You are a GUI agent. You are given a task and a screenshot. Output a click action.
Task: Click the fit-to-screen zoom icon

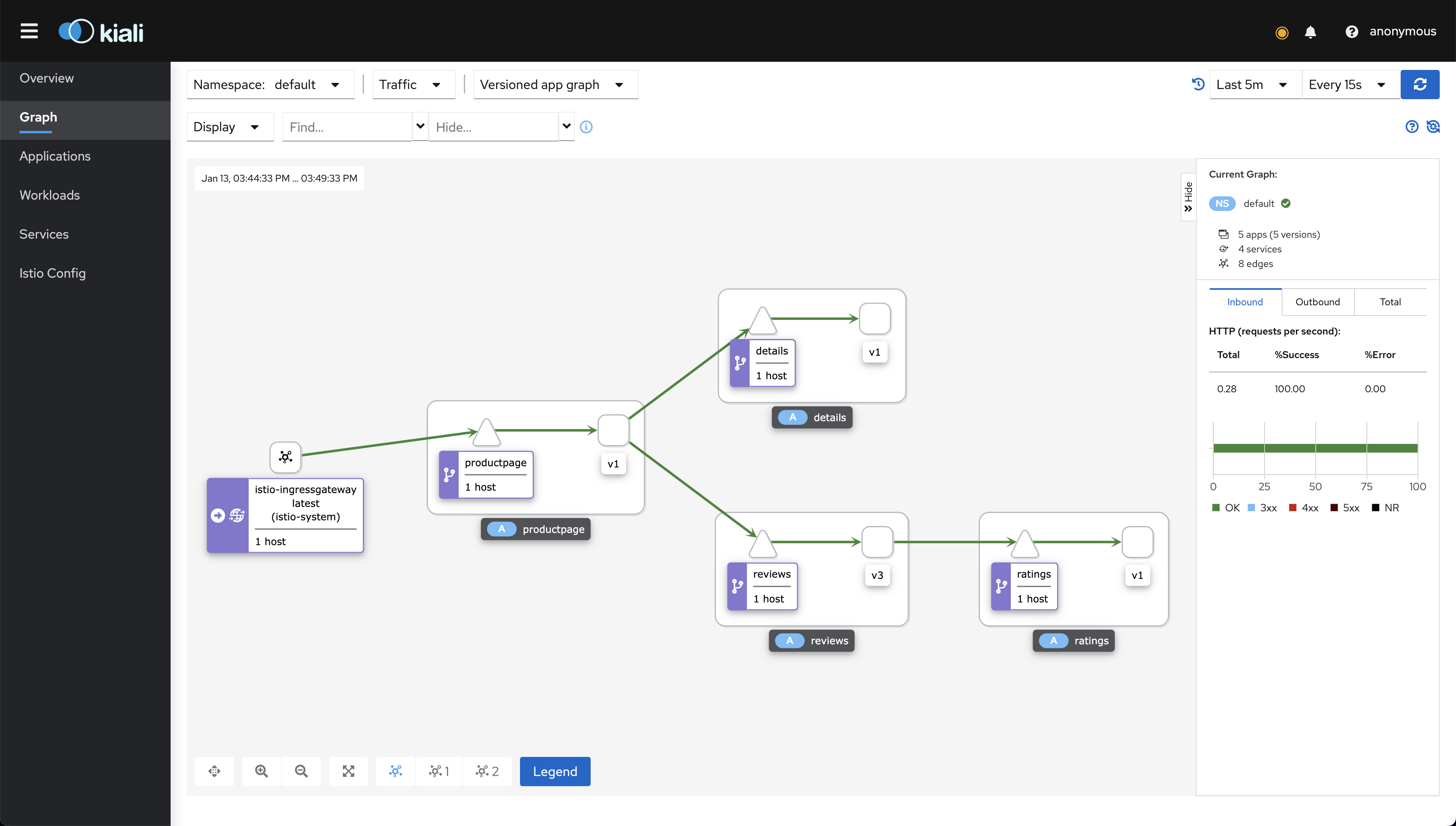point(348,771)
